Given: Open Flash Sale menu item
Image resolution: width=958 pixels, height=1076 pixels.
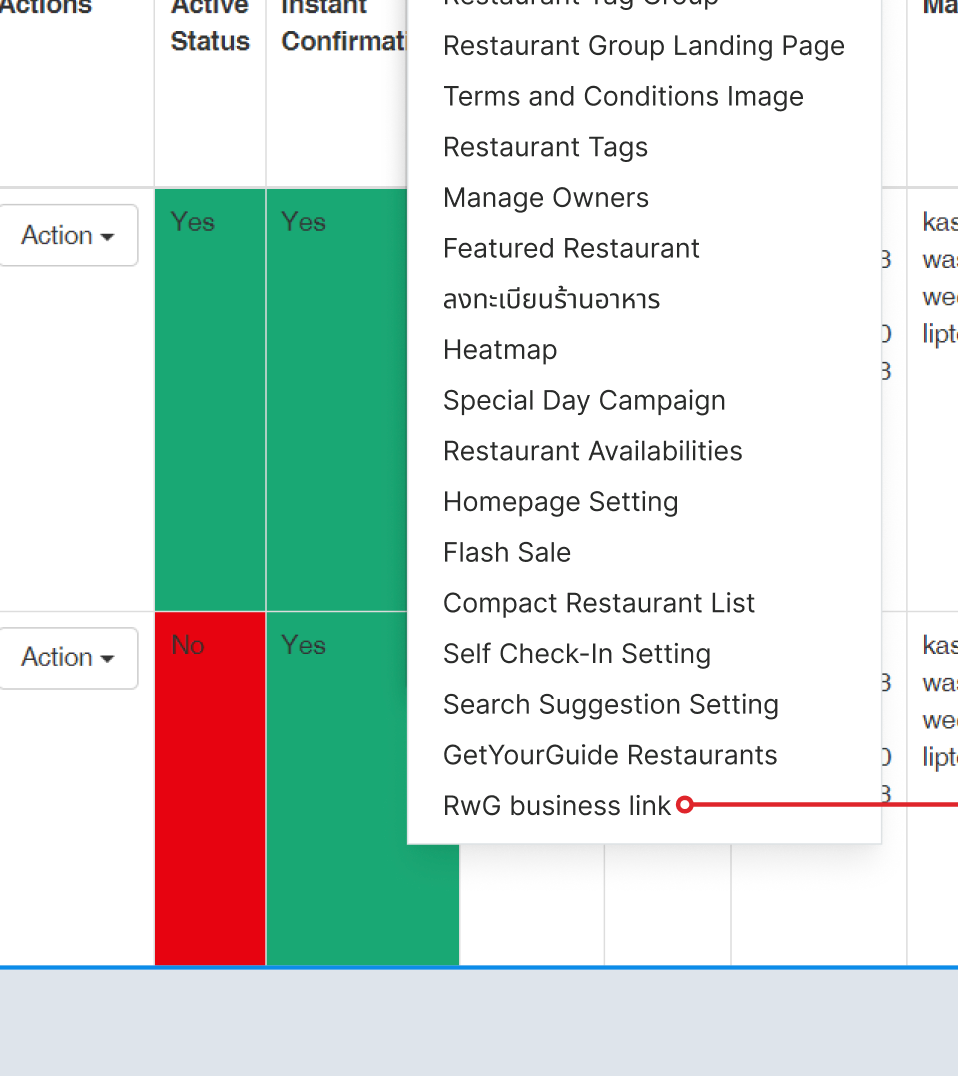Looking at the screenshot, I should (507, 553).
